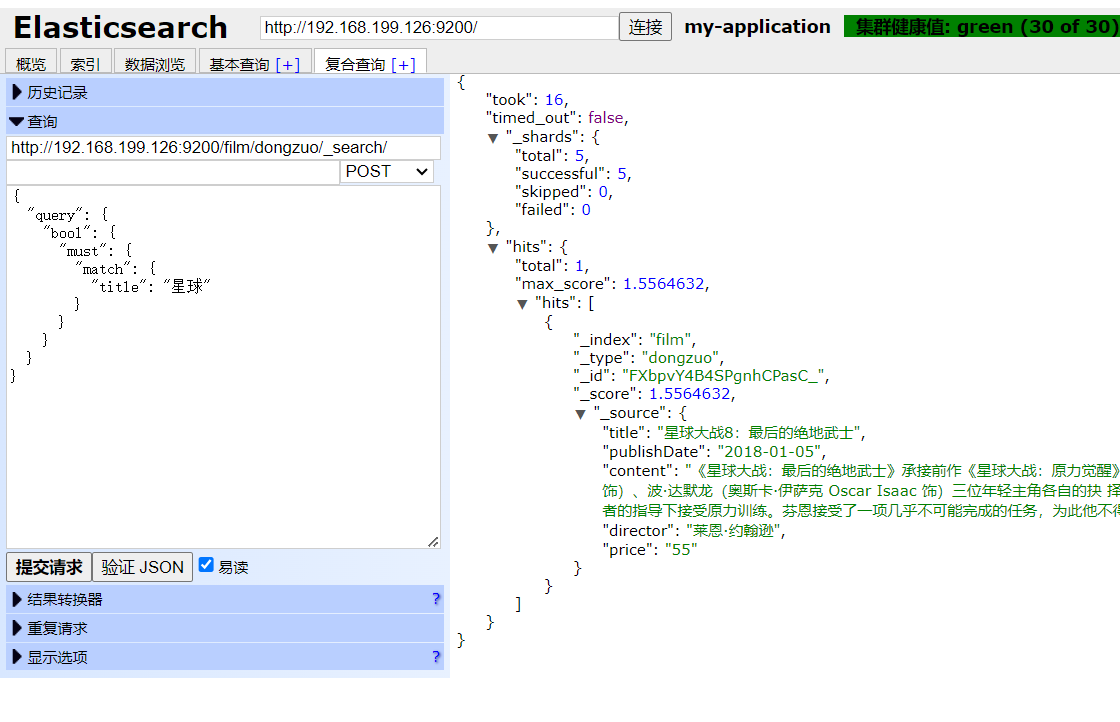Collapse the inner "hits" array node
This screenshot has height=722, width=1120.
522,304
